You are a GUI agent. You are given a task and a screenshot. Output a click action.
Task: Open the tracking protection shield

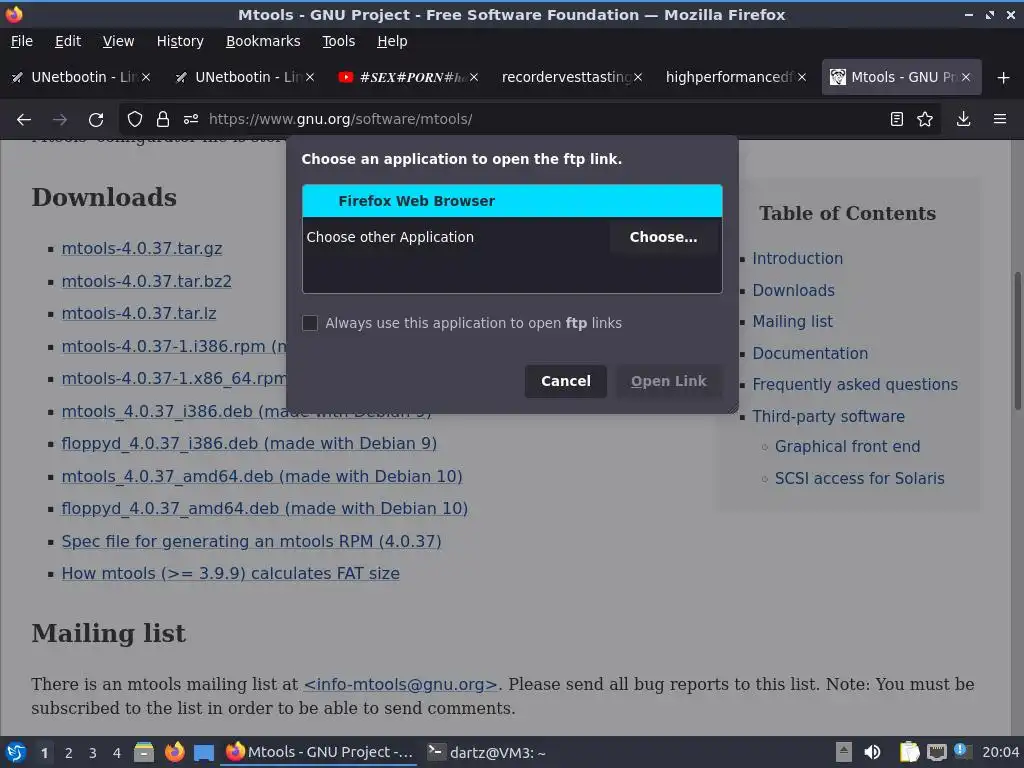click(135, 120)
